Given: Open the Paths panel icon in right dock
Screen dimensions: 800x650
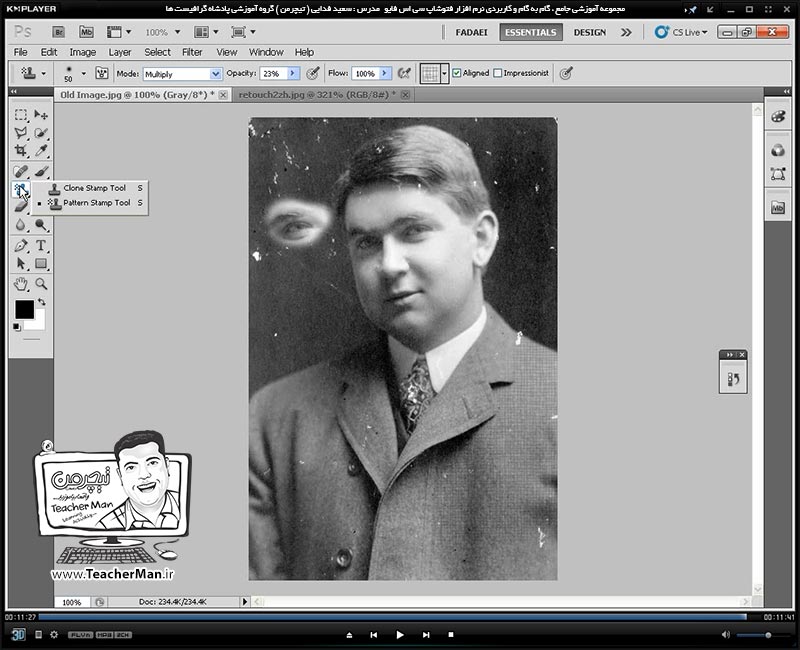Looking at the screenshot, I should pos(778,174).
